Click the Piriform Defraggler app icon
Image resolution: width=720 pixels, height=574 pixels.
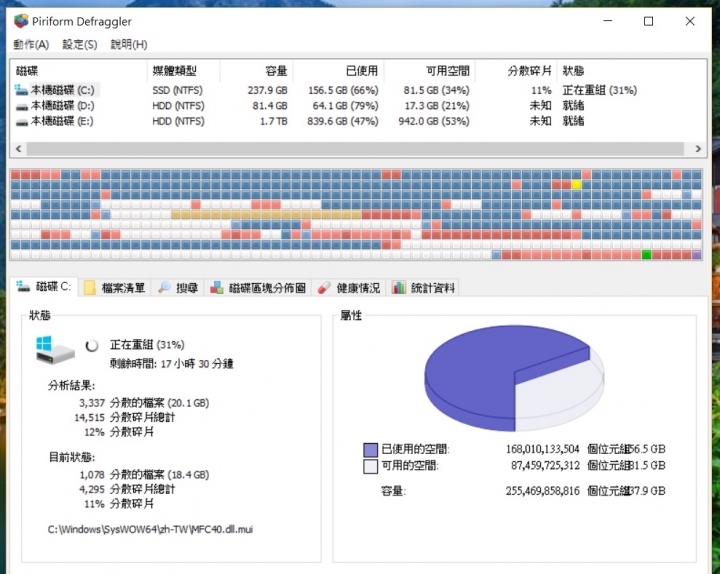[21, 21]
